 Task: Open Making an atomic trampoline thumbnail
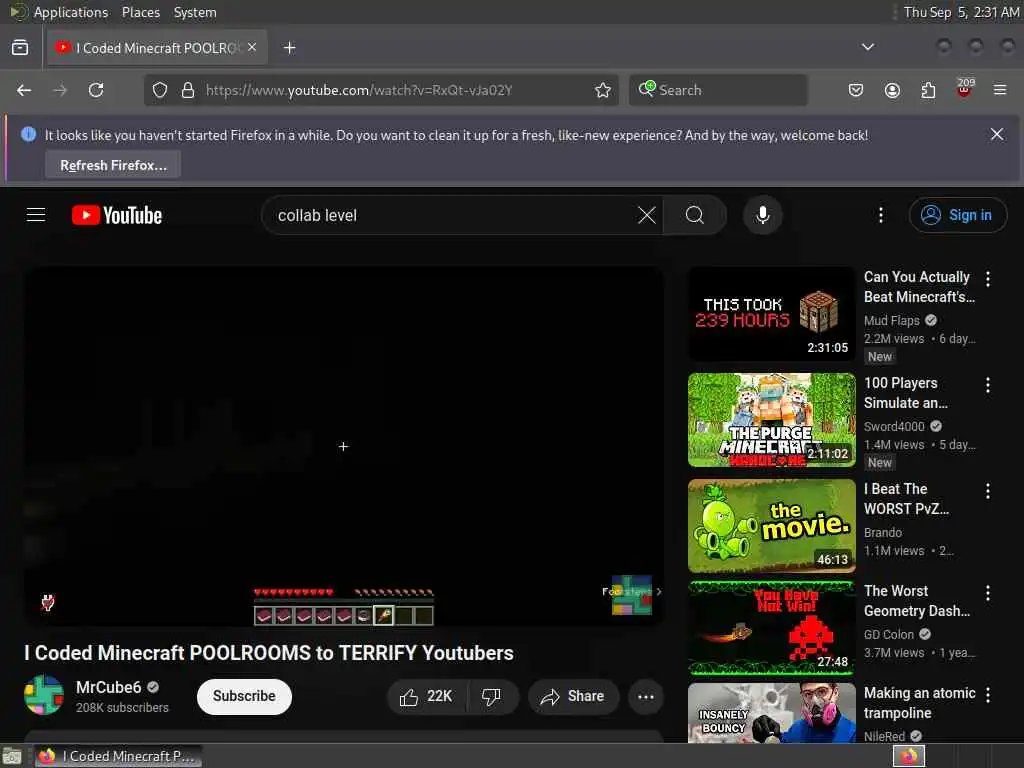[771, 713]
